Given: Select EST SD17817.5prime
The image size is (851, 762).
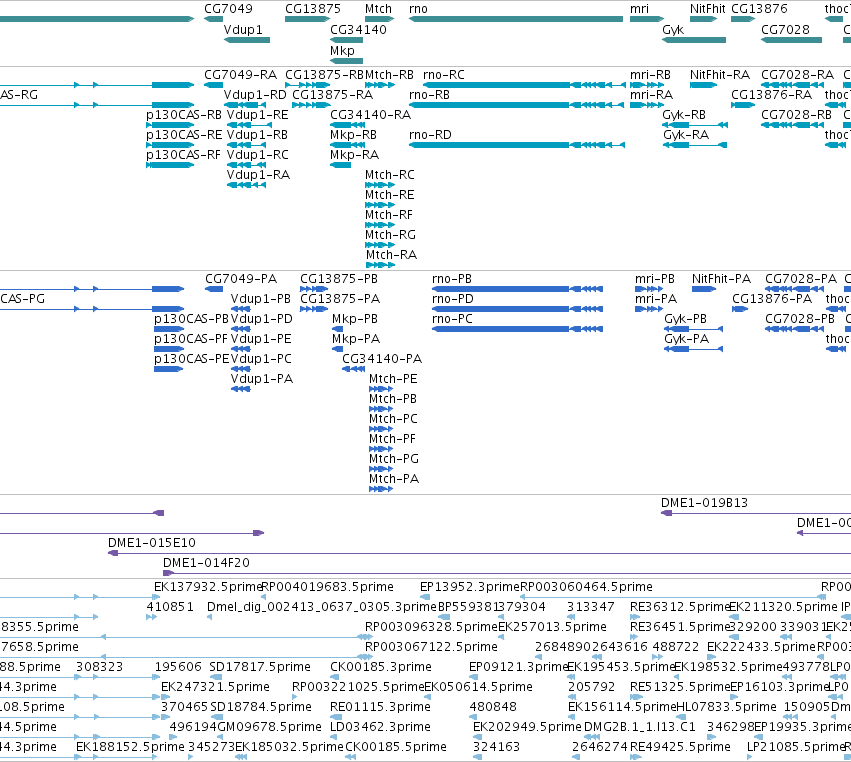Looking at the screenshot, I should [260, 666].
